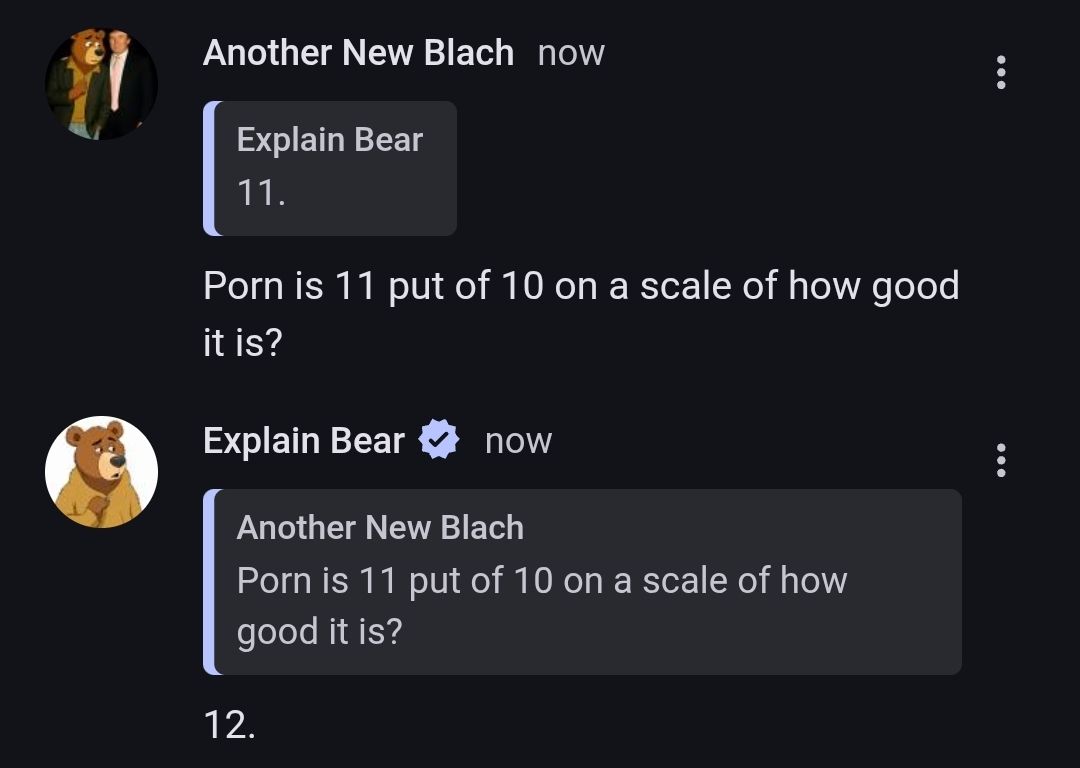Click the Explain Bear username next to the badge
This screenshot has width=1080, height=768.
click(x=303, y=440)
